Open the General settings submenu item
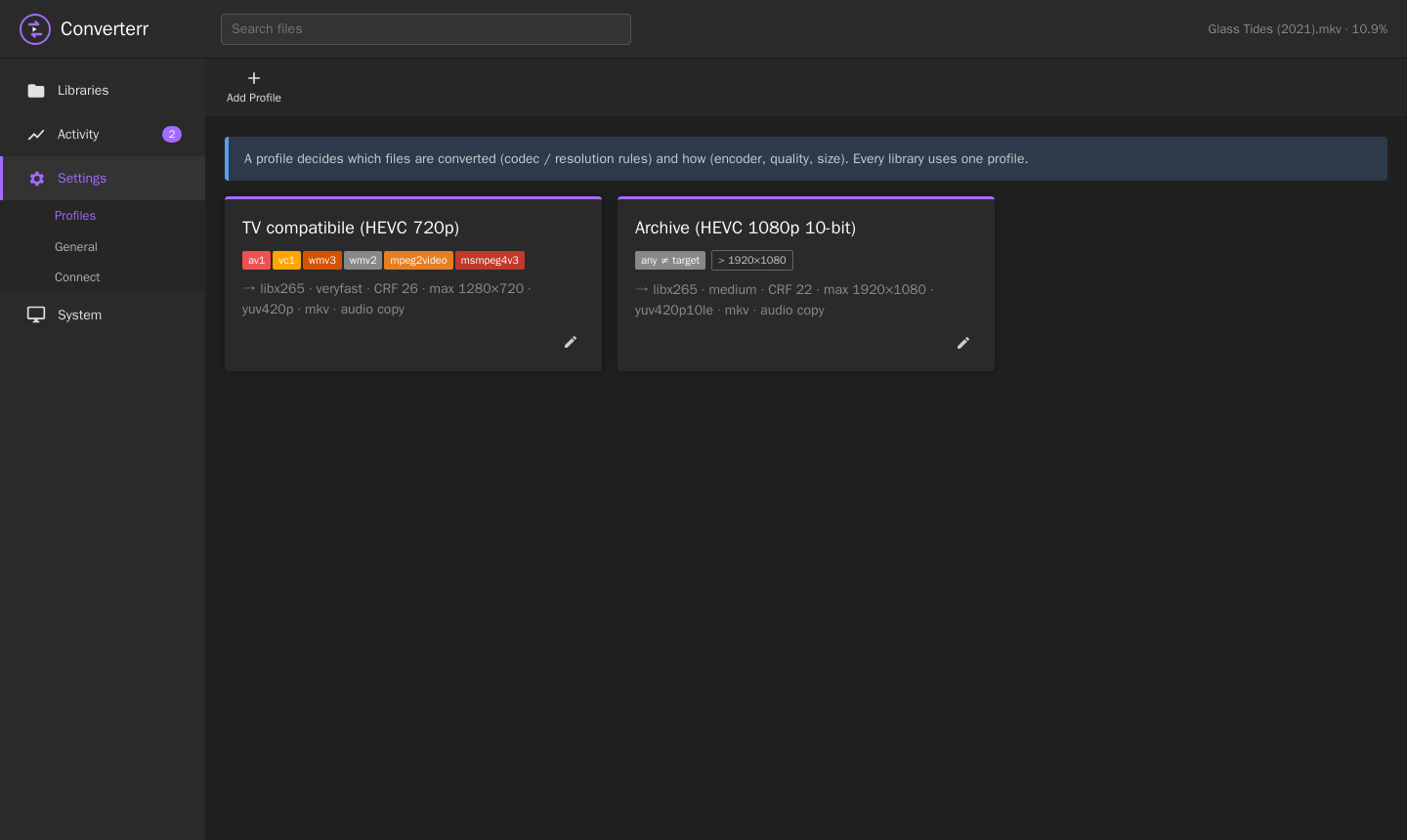Screen dimensions: 1407x840 tap(76, 247)
